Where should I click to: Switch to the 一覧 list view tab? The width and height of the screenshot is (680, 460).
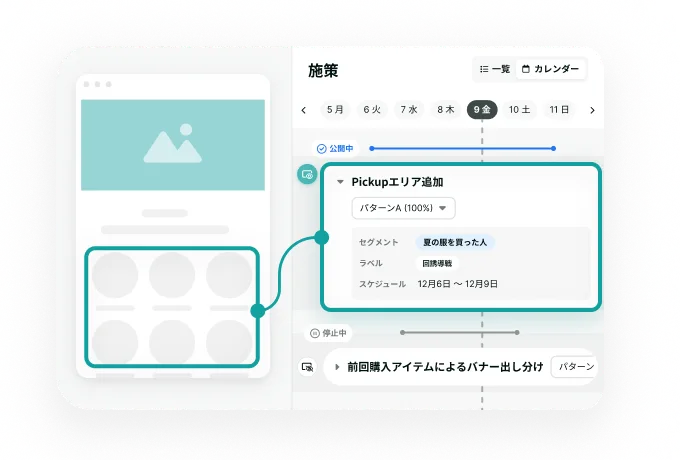[x=495, y=69]
